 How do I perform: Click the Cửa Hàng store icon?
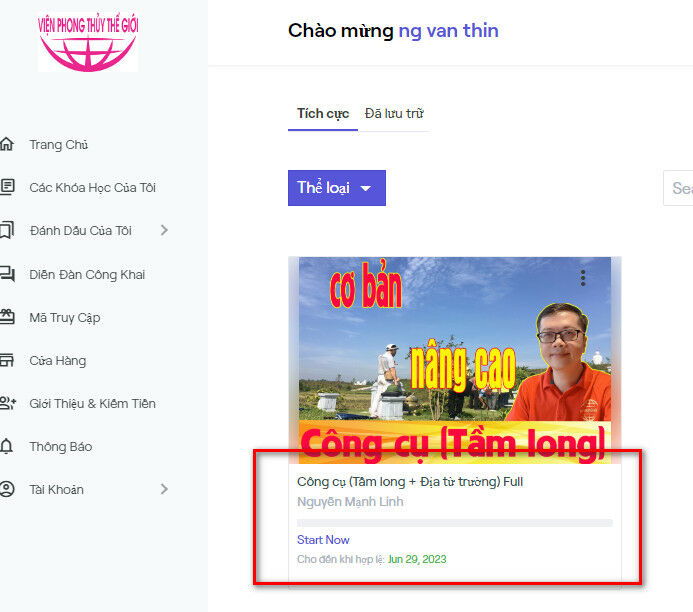point(7,360)
